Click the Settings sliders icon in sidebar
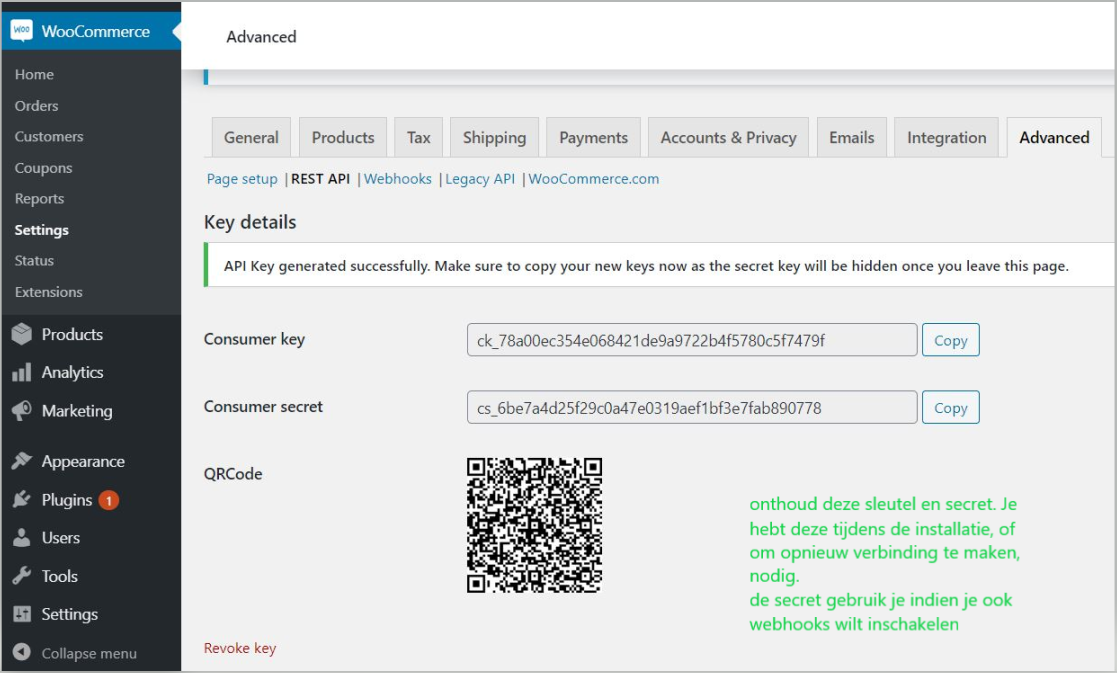 pos(22,614)
